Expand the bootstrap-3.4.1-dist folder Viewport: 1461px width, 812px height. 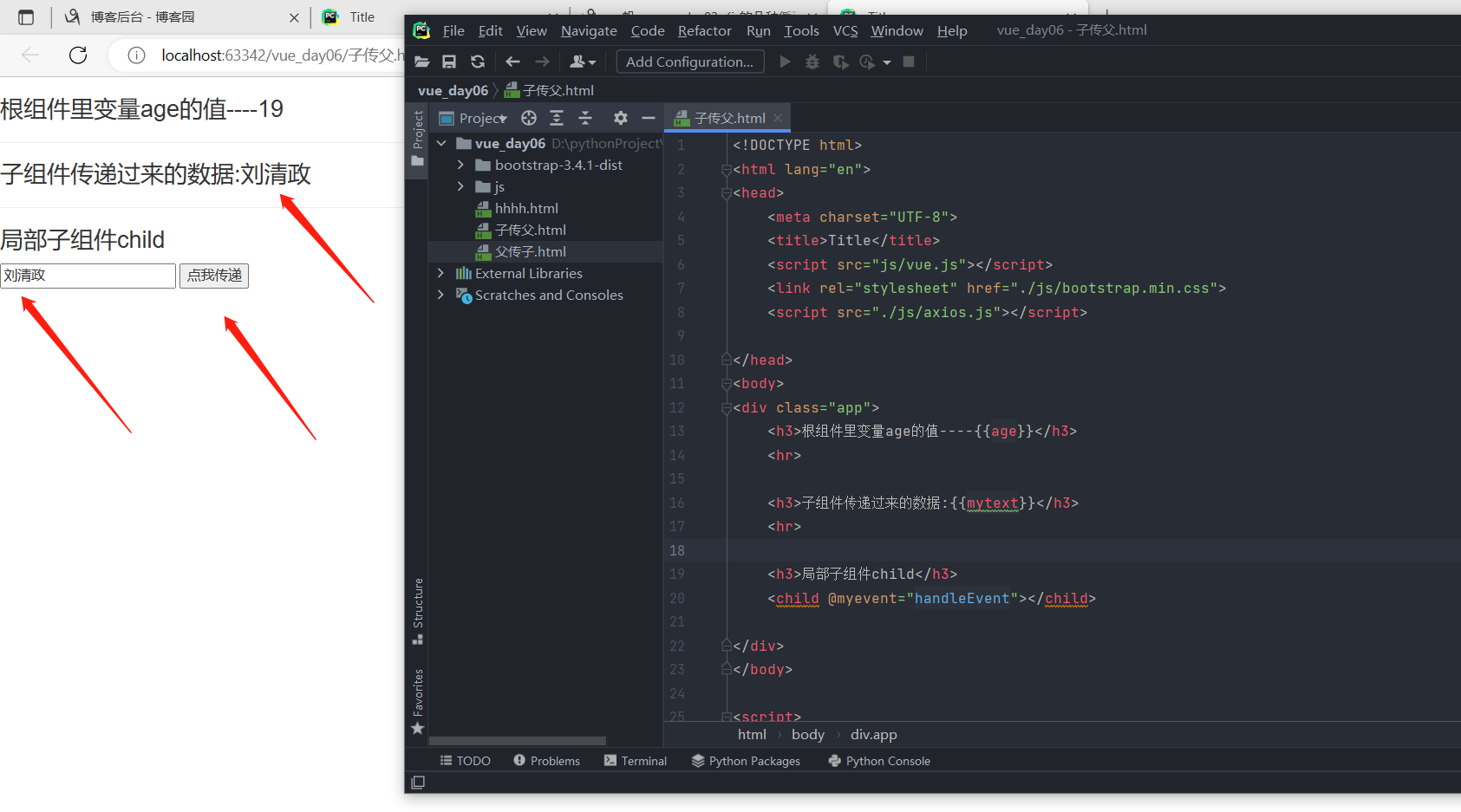[x=460, y=165]
